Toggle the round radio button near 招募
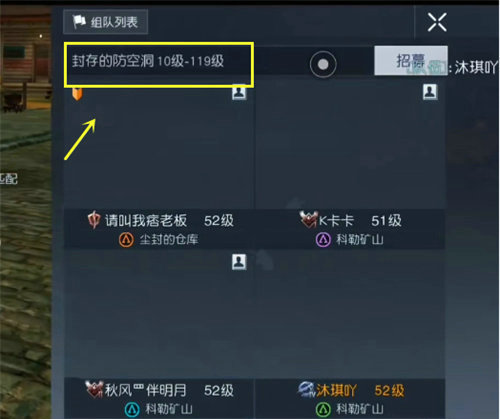The image size is (500, 419). pyautogui.click(x=323, y=64)
